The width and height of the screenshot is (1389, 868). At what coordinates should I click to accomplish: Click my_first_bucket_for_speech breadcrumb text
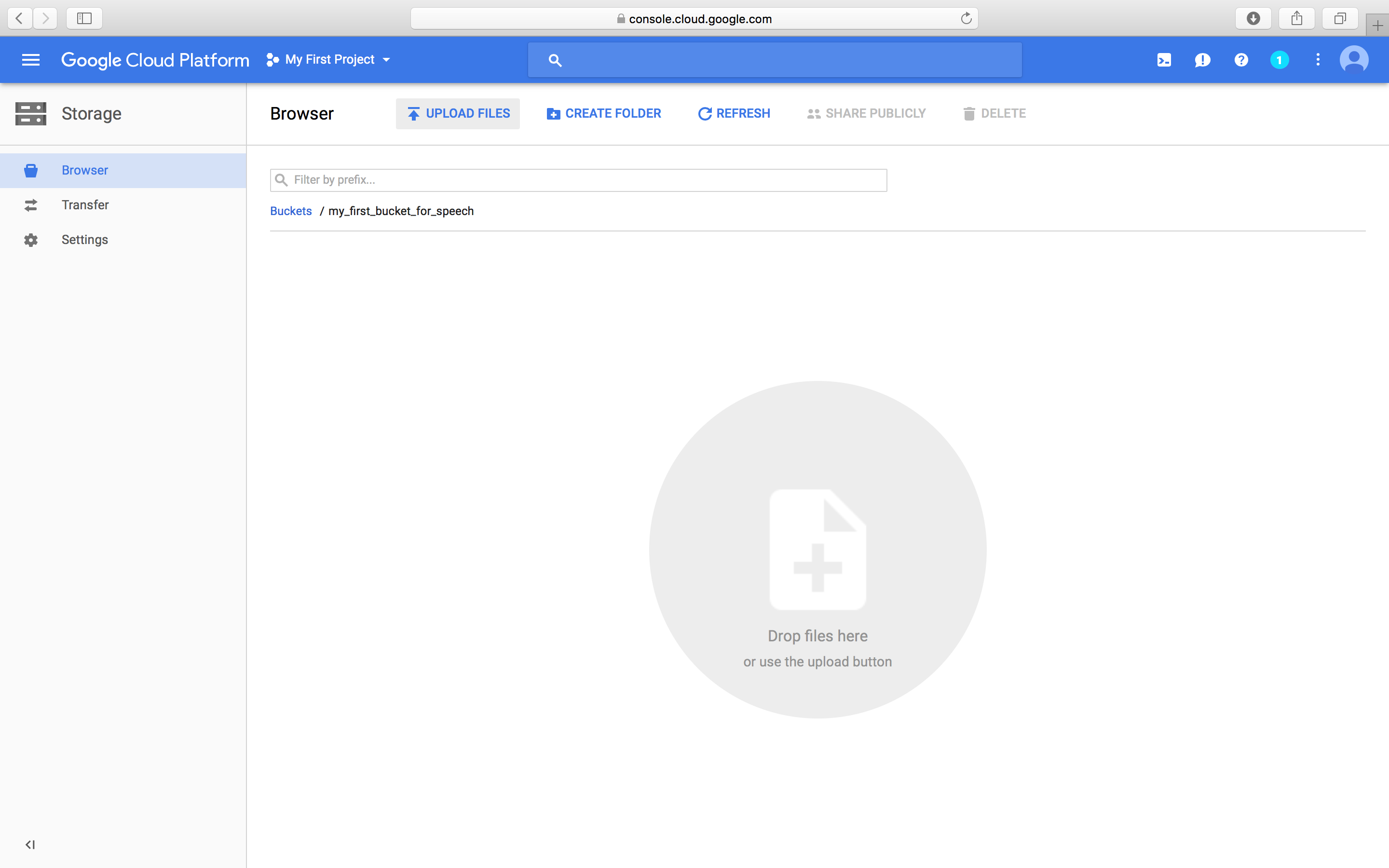coord(401,211)
